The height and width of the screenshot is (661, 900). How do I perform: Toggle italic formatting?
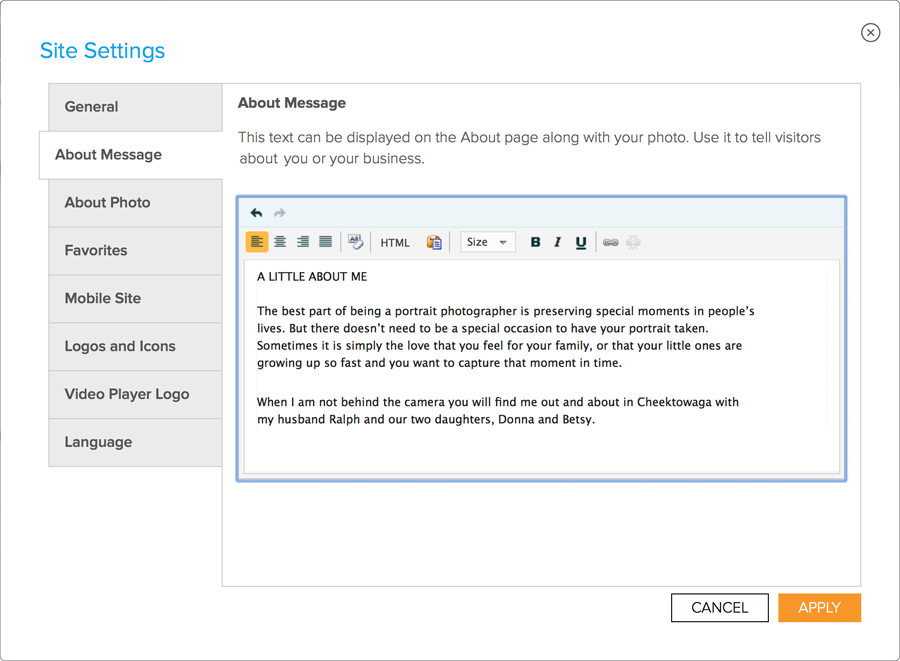(557, 242)
